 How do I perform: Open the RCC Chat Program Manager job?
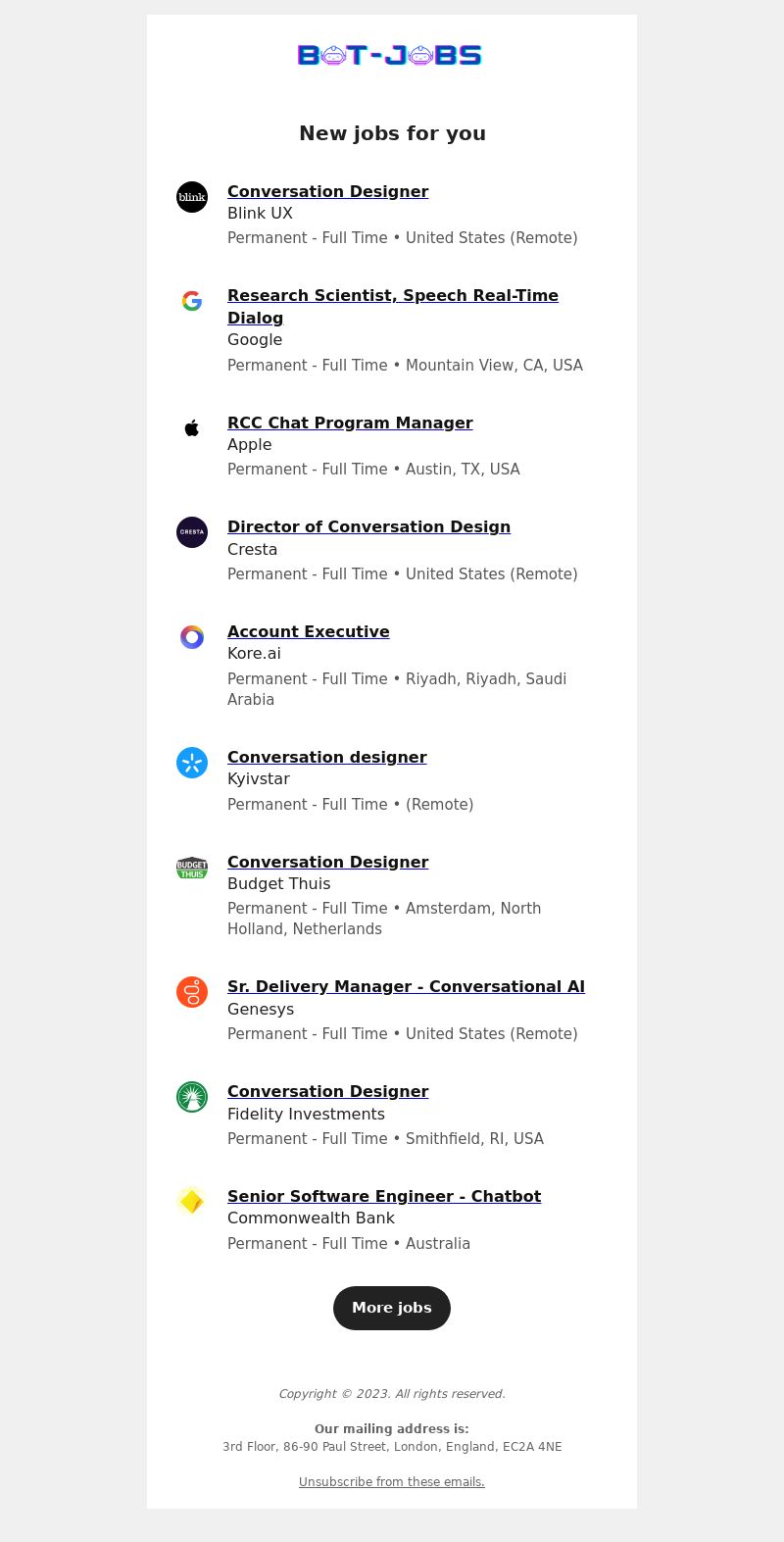[x=350, y=423]
